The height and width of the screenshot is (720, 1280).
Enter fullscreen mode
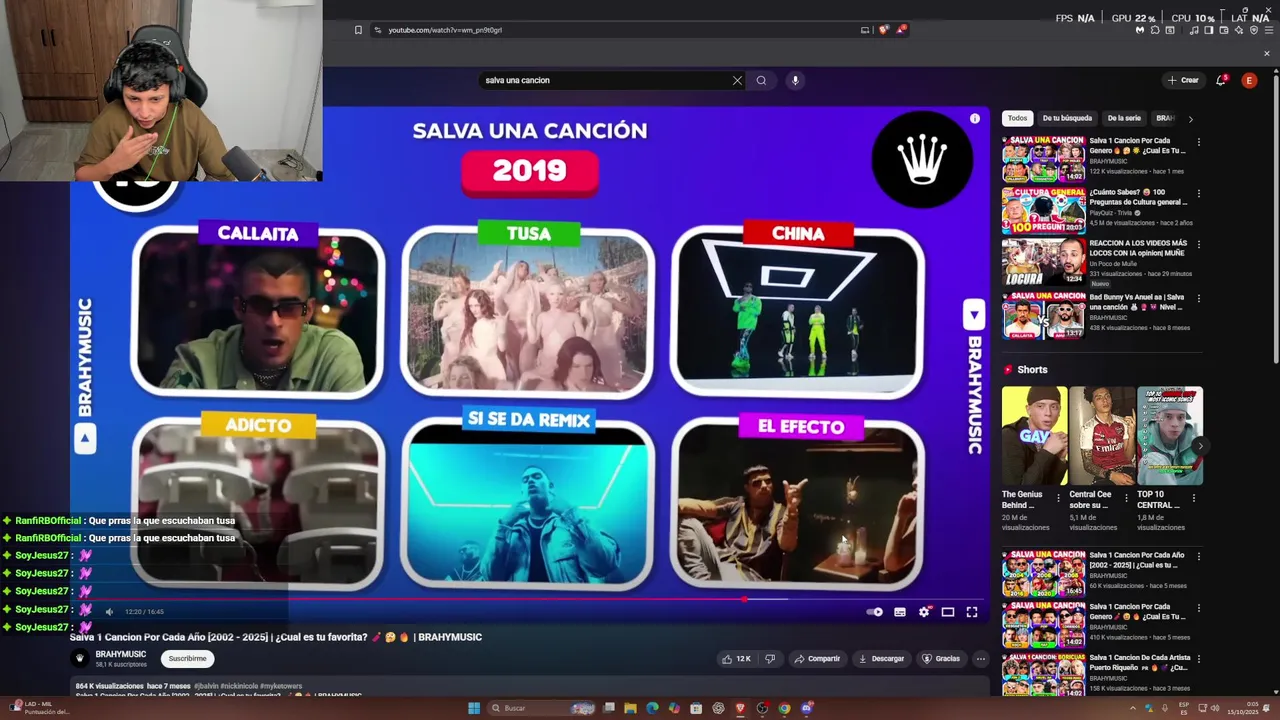tap(972, 612)
